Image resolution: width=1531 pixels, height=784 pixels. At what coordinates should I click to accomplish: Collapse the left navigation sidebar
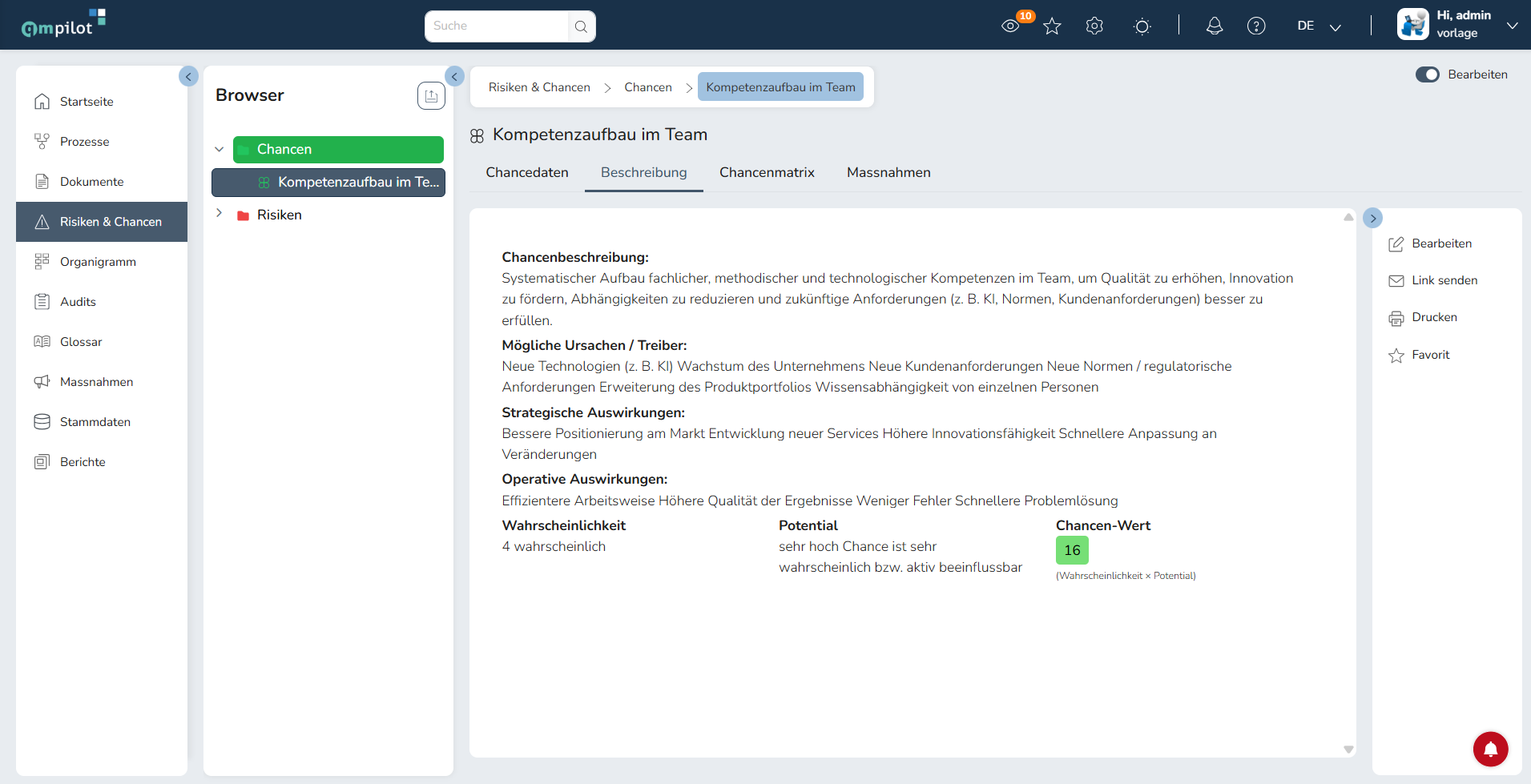[x=188, y=76]
